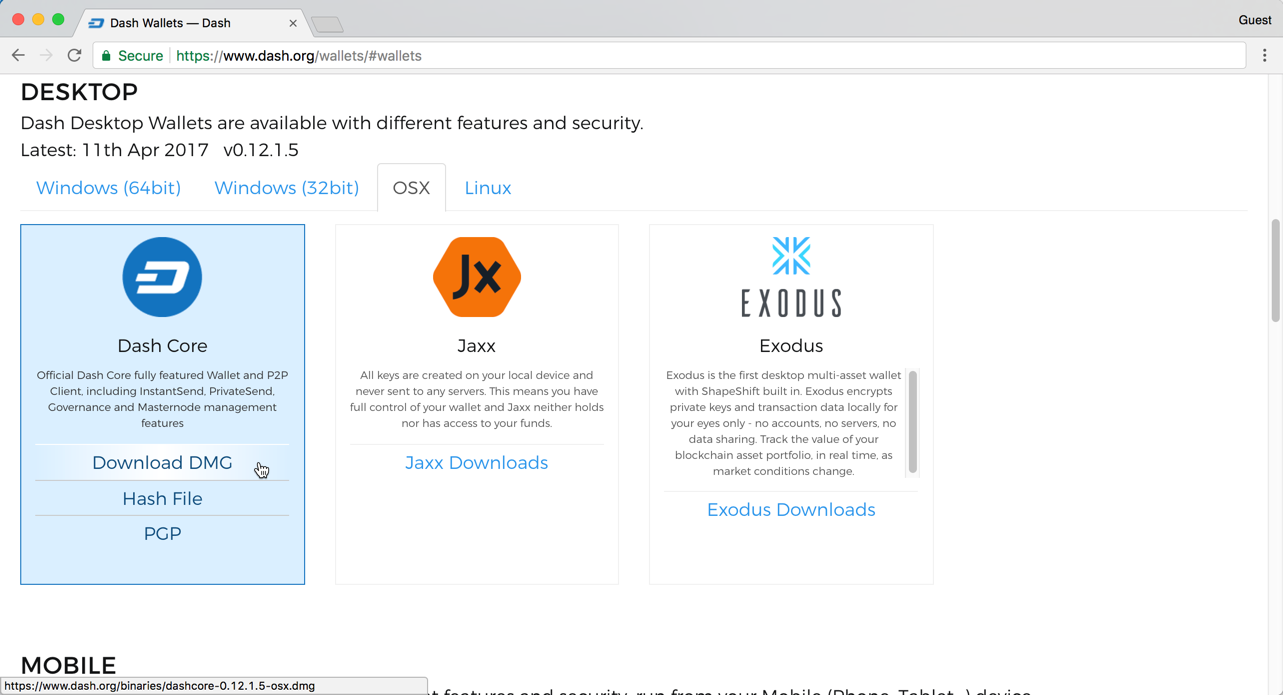
Task: Click the Download DMG link
Action: pyautogui.click(x=162, y=463)
